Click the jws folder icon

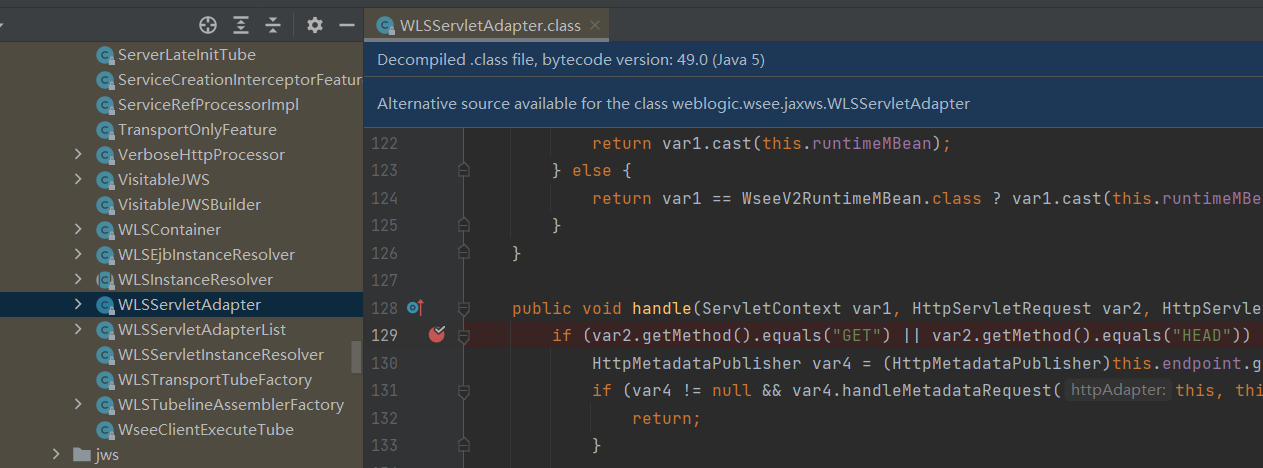(x=82, y=454)
